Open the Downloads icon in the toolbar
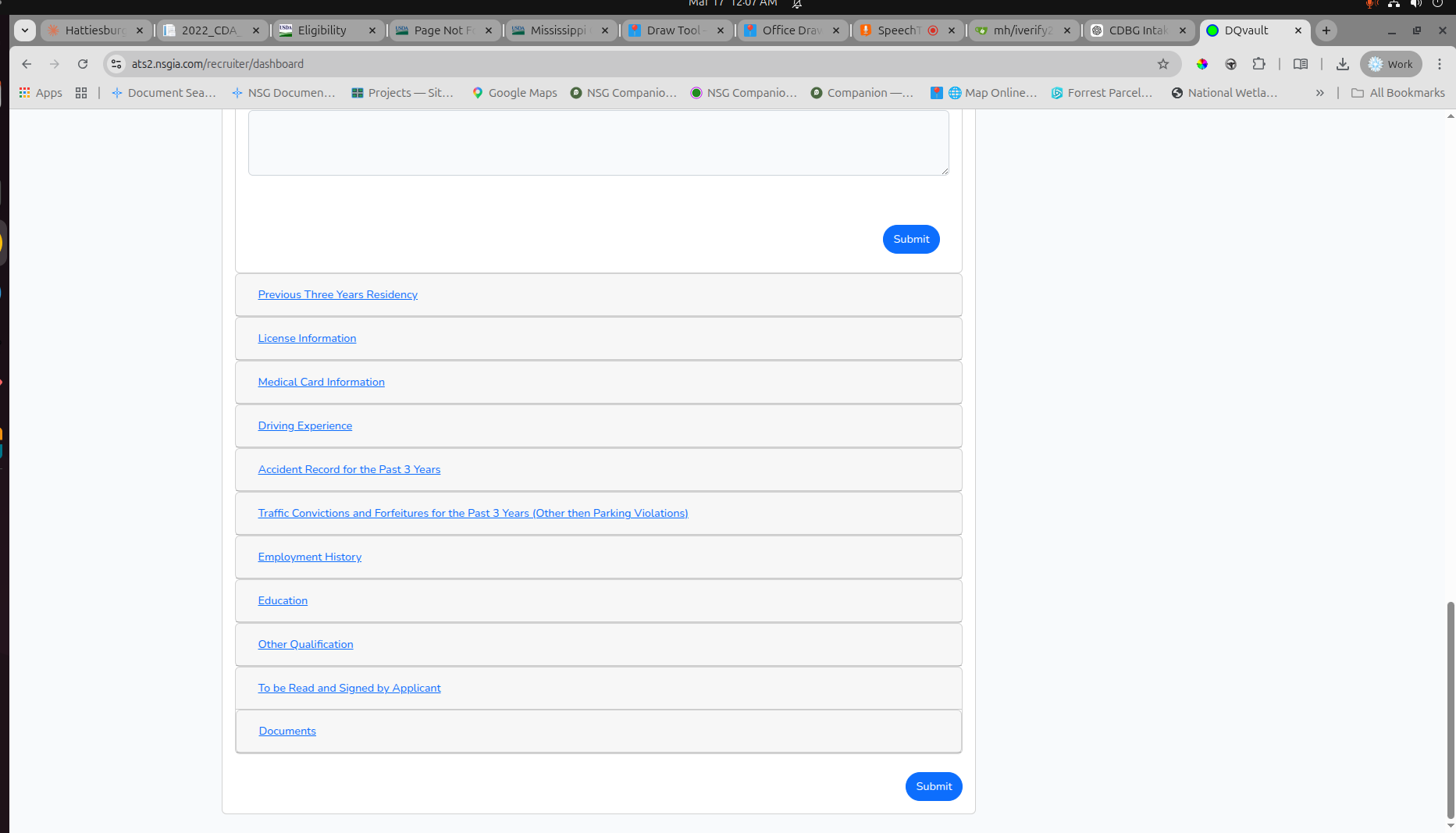The width and height of the screenshot is (1456, 833). [x=1343, y=64]
